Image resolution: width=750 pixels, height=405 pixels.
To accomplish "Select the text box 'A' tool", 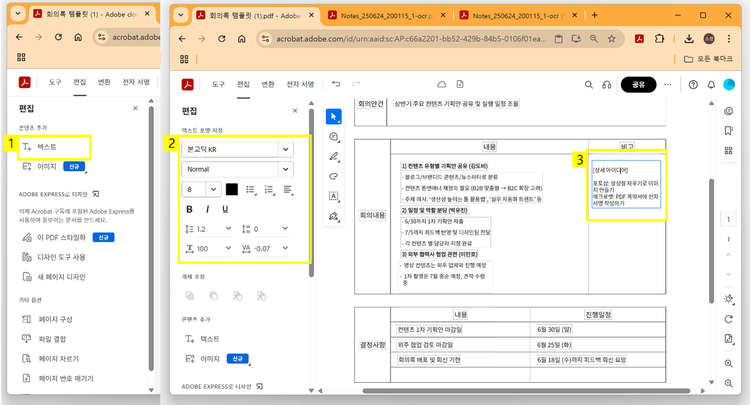I will pyautogui.click(x=334, y=196).
